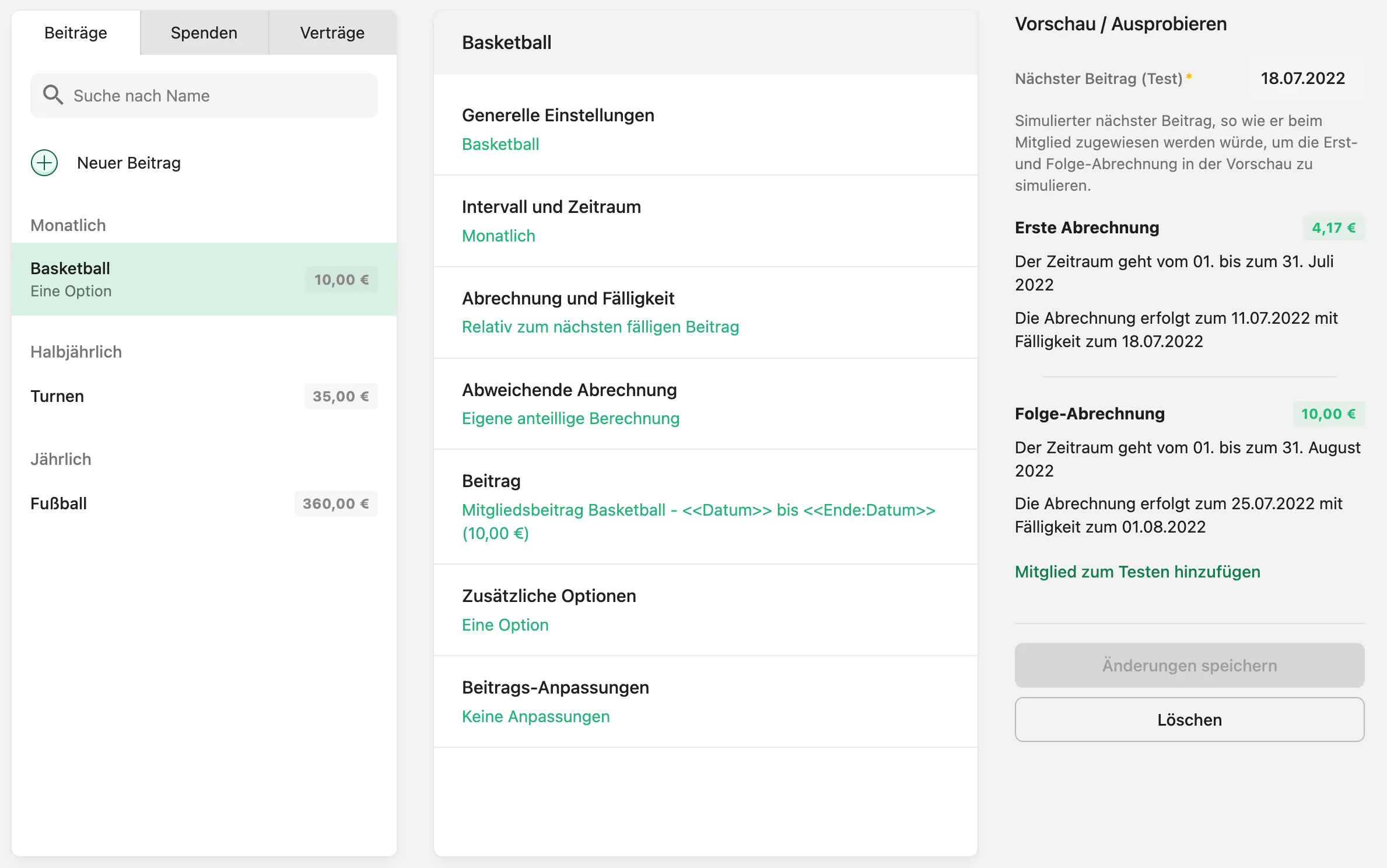Select the Basketball monthly contribution
Viewport: 1387px width, 868px height.
[204, 279]
